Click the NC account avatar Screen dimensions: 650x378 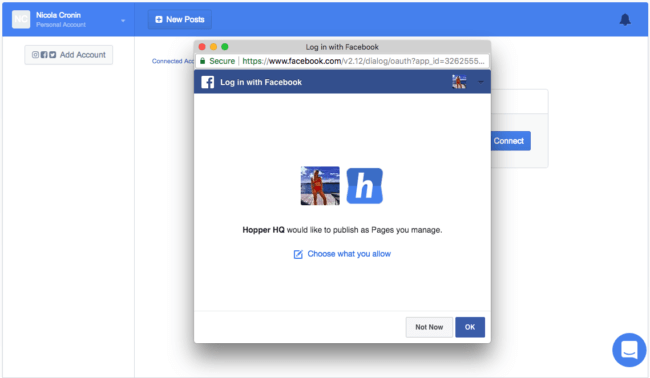click(21, 19)
